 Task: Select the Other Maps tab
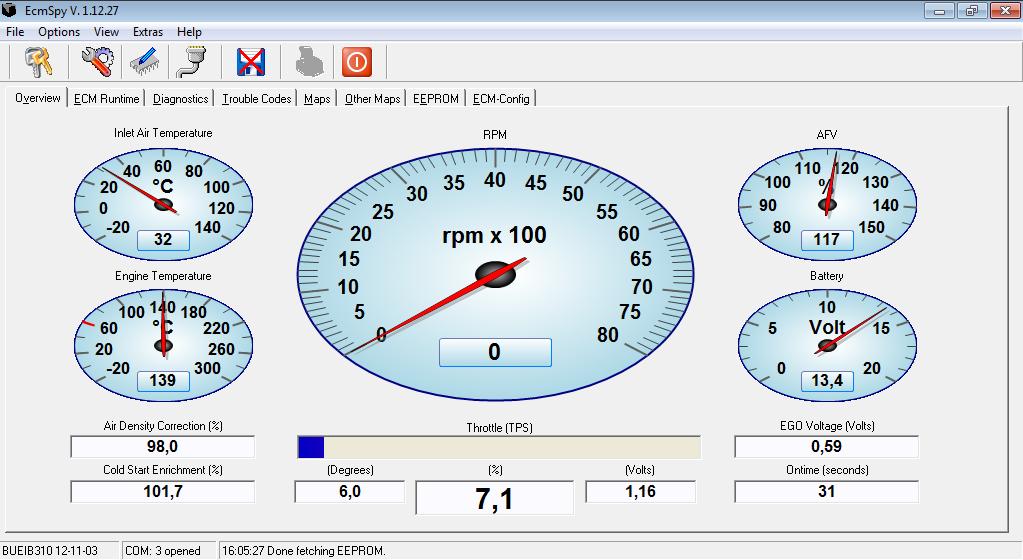click(372, 98)
